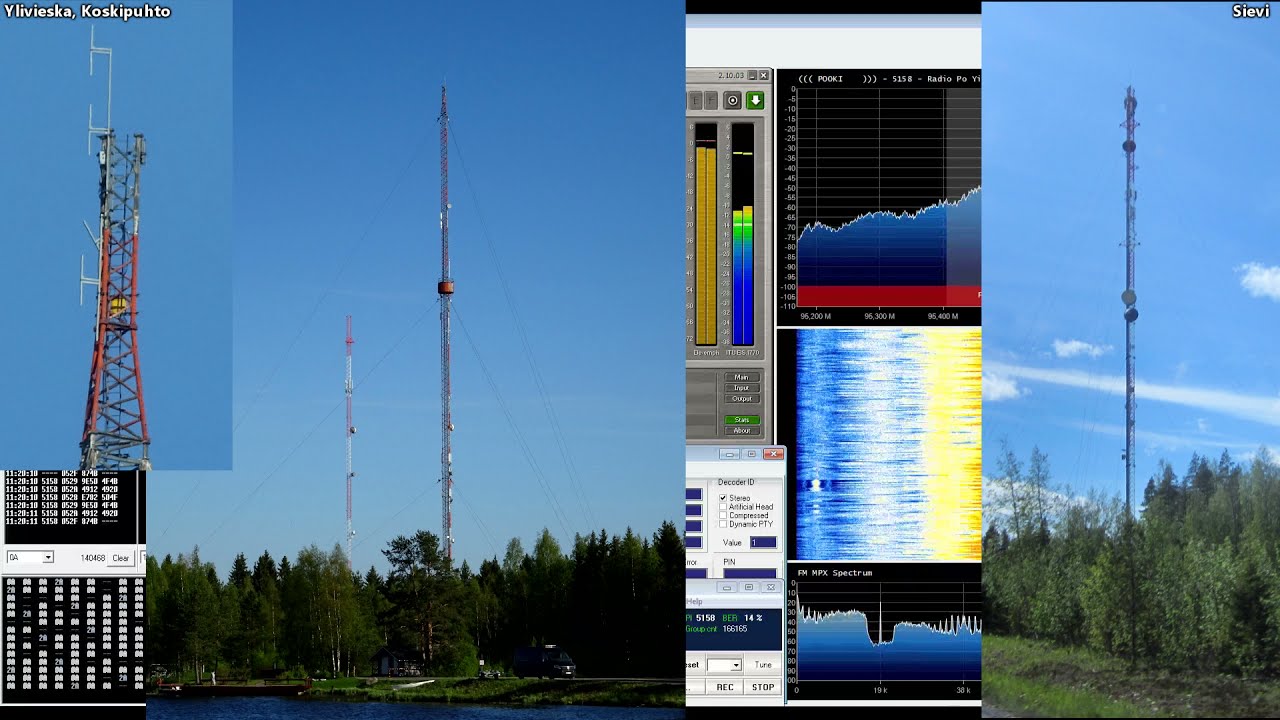Click the 19 k label on MPX spectrum
This screenshot has height=720, width=1280.
pos(880,691)
